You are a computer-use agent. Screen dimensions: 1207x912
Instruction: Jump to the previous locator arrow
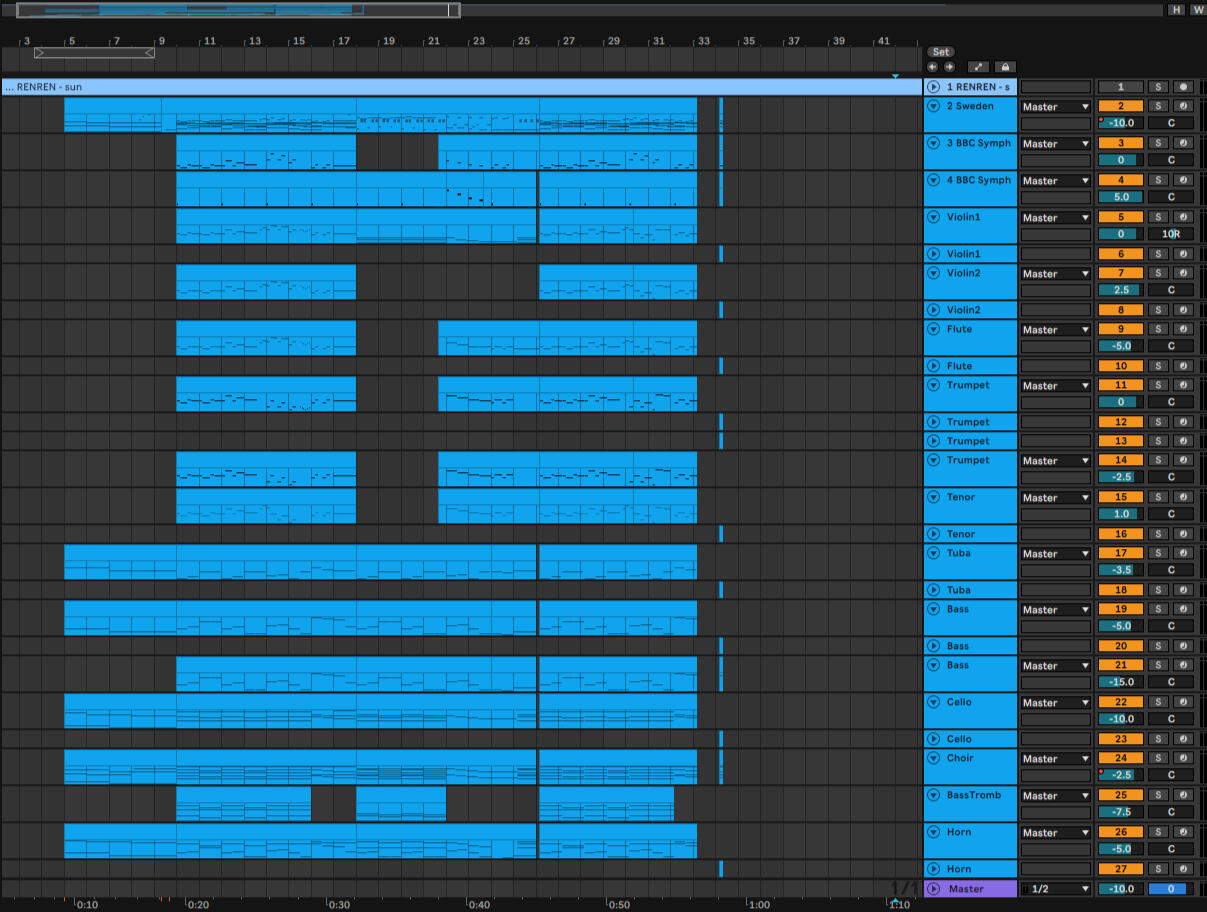click(x=933, y=67)
